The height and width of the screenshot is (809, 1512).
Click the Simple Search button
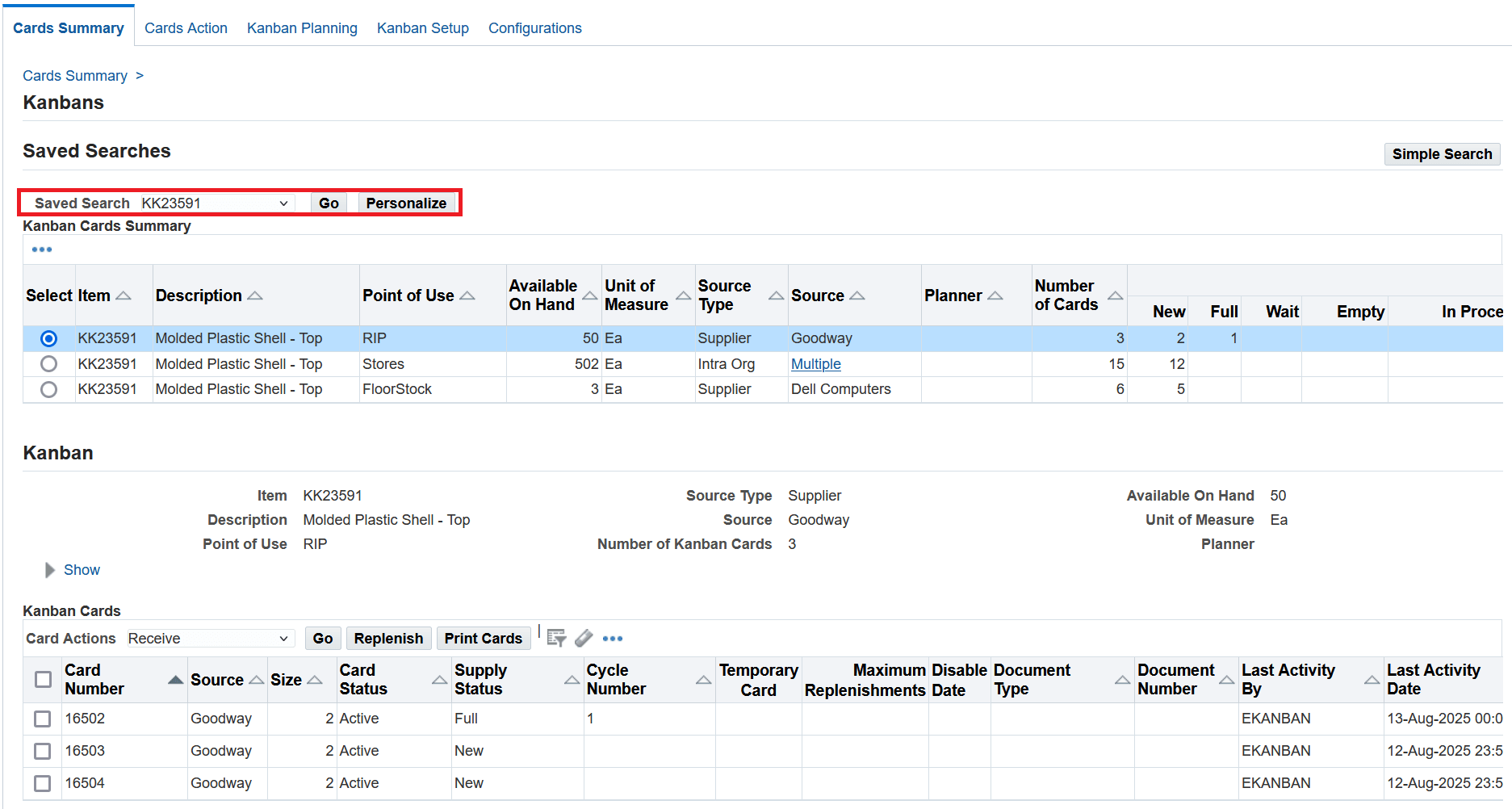(x=1442, y=154)
